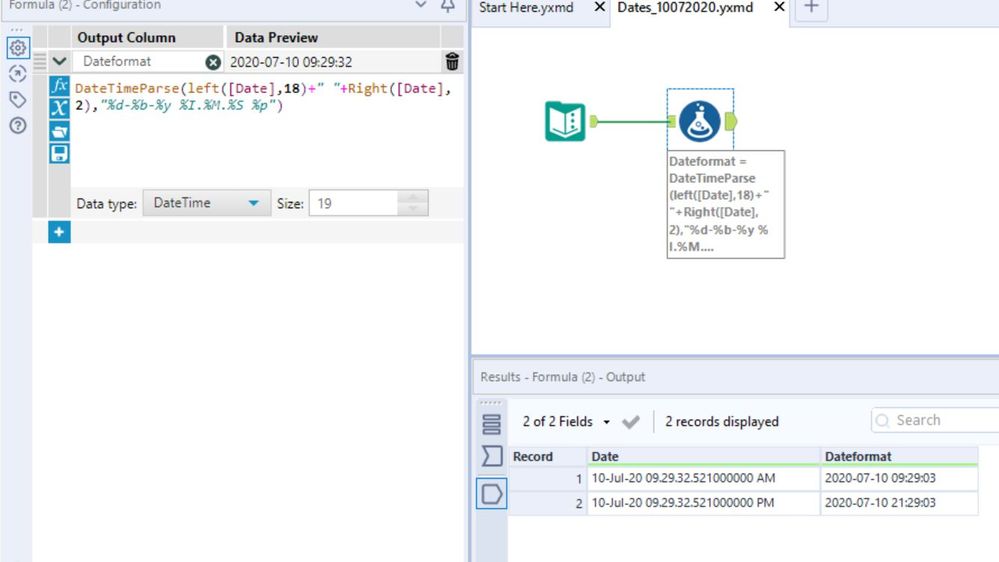Select cell 10-Jul-20 09.29.32.521000000 AM
The height and width of the screenshot is (562, 999).
[703, 478]
